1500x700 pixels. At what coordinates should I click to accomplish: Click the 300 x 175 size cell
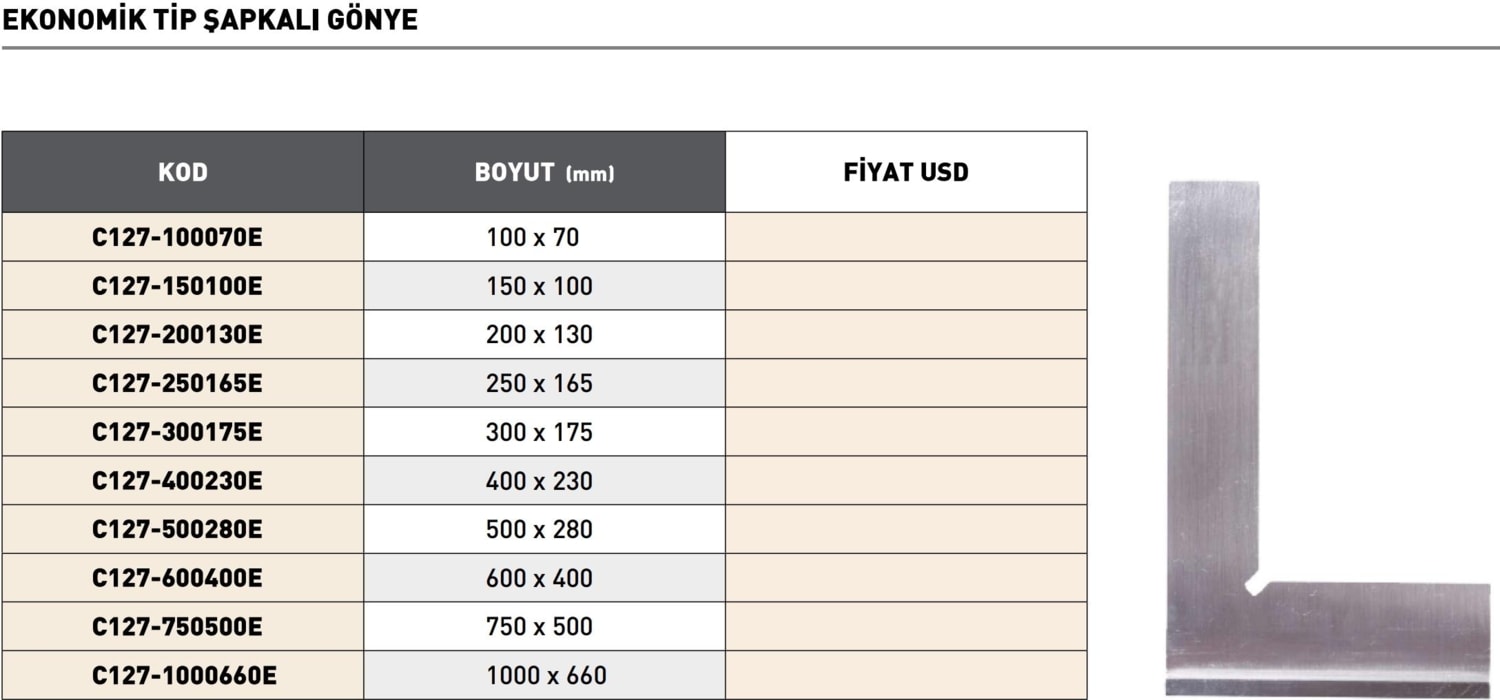539,432
